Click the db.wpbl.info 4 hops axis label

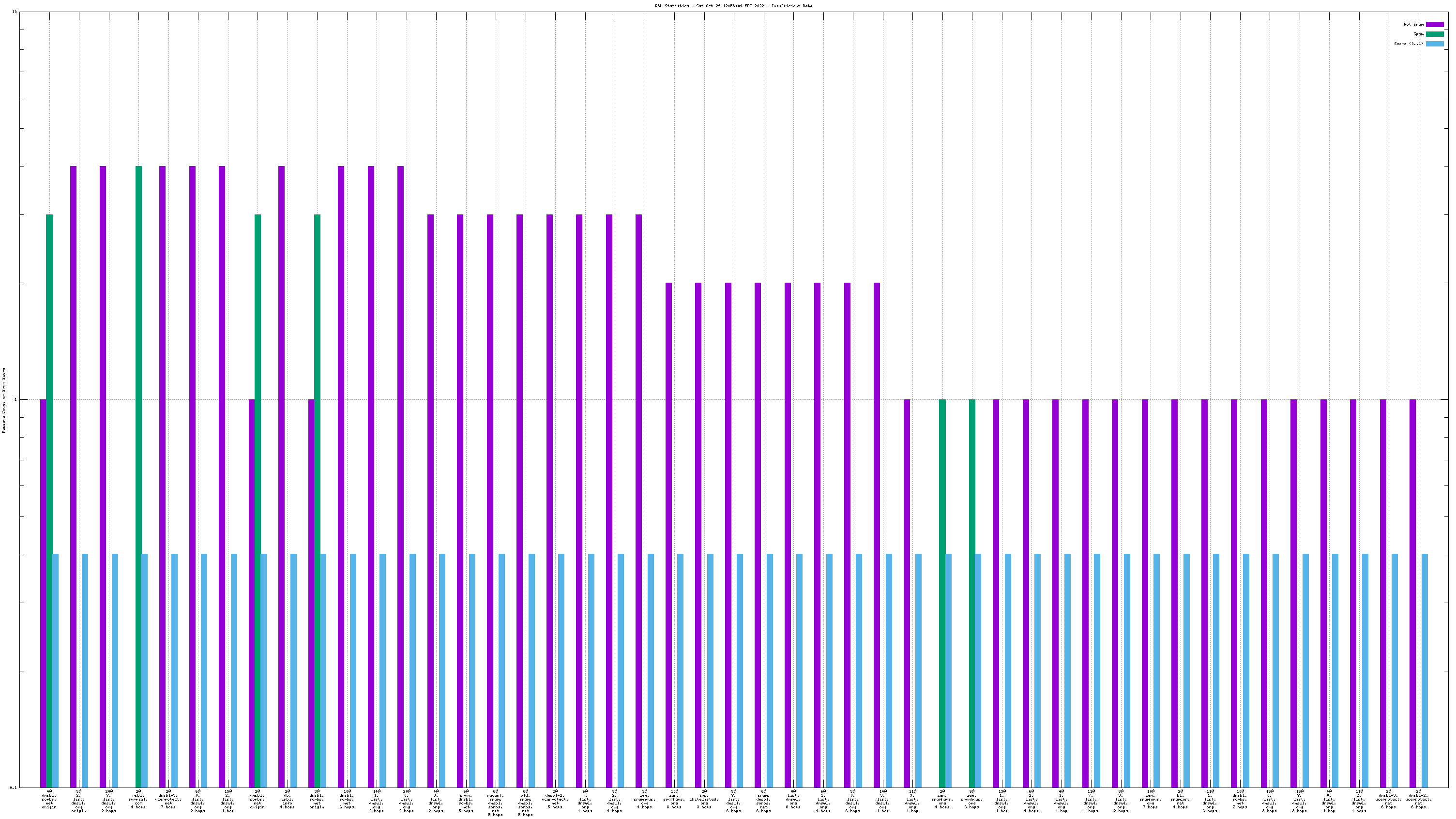287,799
